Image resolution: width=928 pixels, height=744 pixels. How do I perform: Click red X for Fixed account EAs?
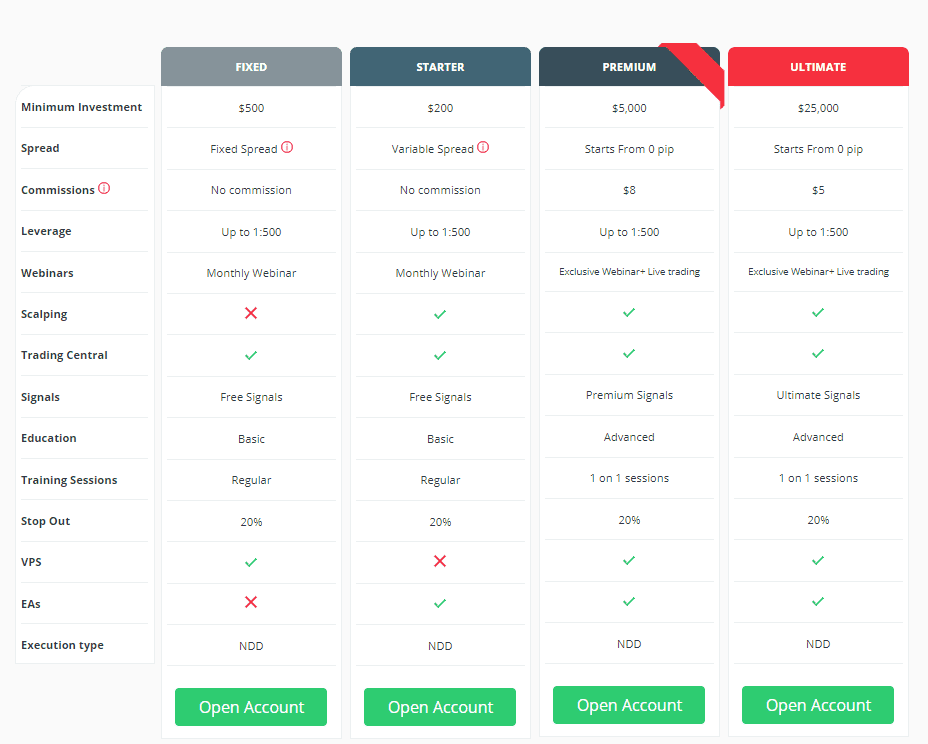tap(251, 602)
